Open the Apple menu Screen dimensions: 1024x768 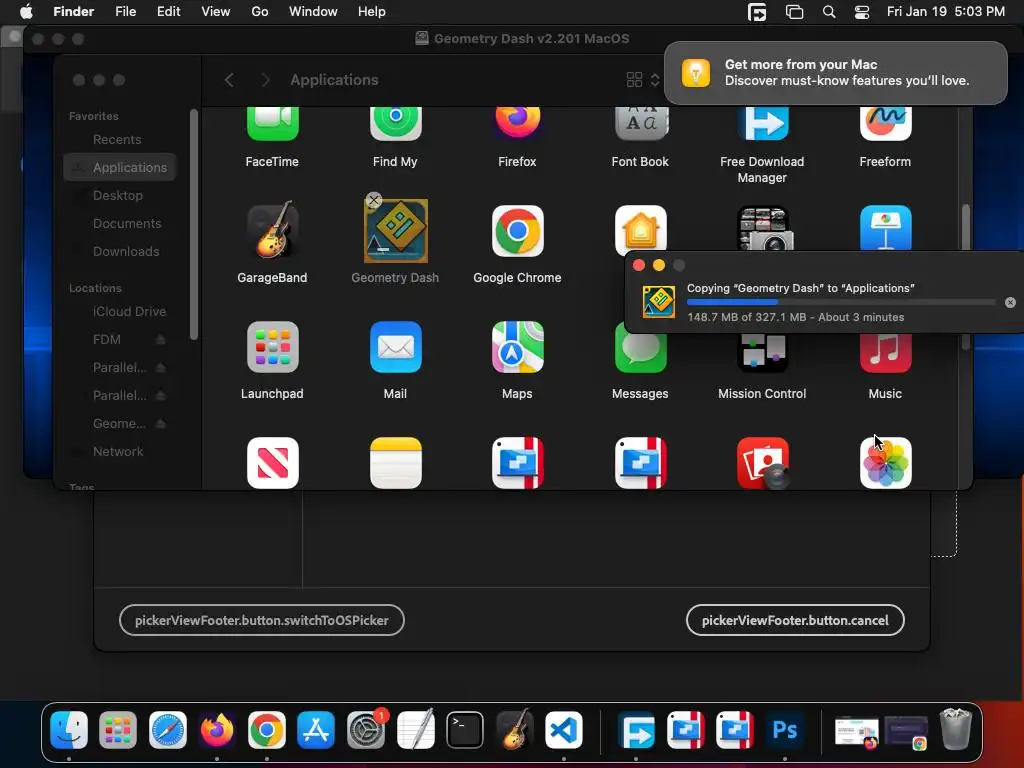pos(26,12)
